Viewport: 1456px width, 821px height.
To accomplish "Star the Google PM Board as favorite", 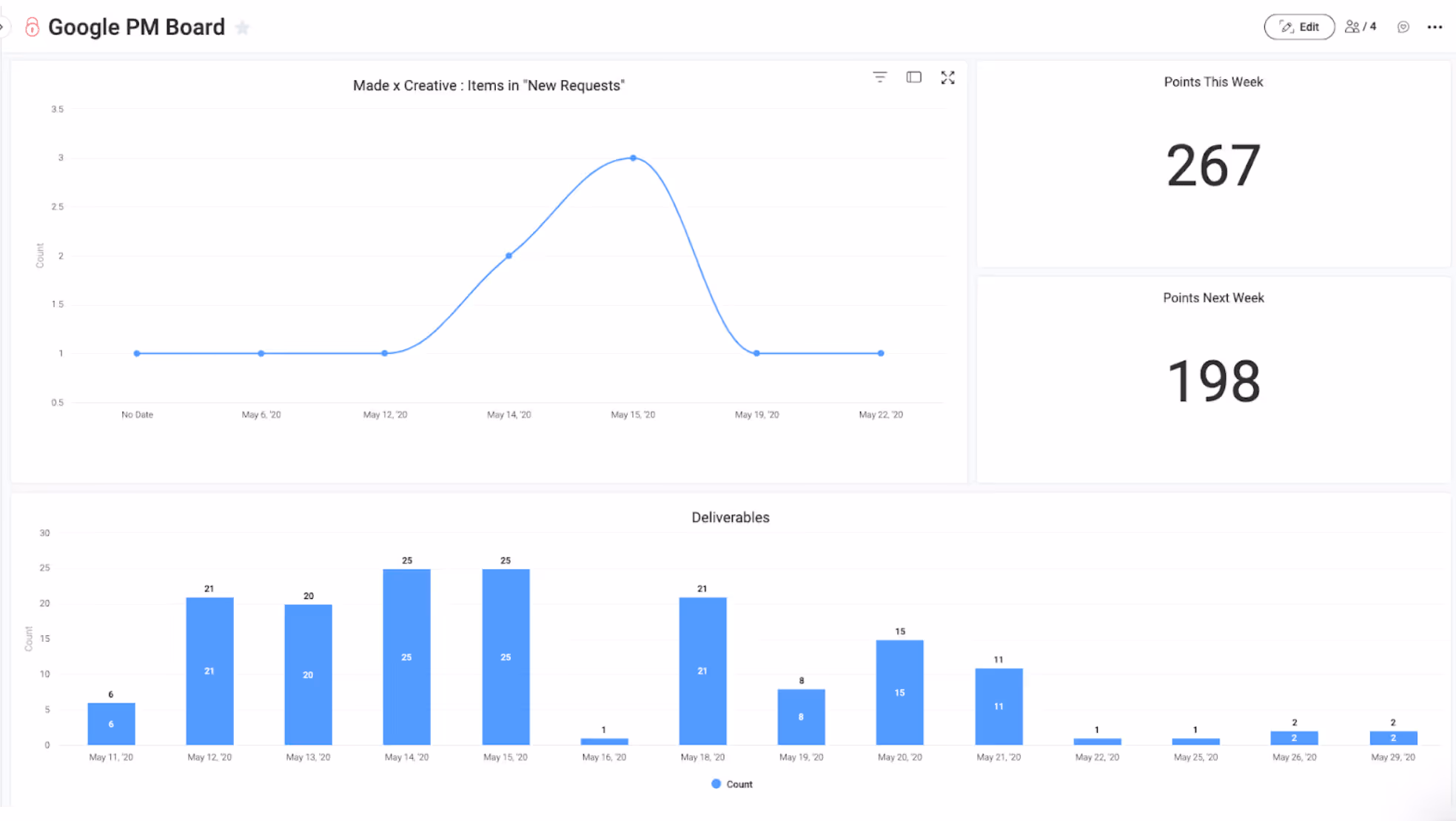I will (x=242, y=27).
